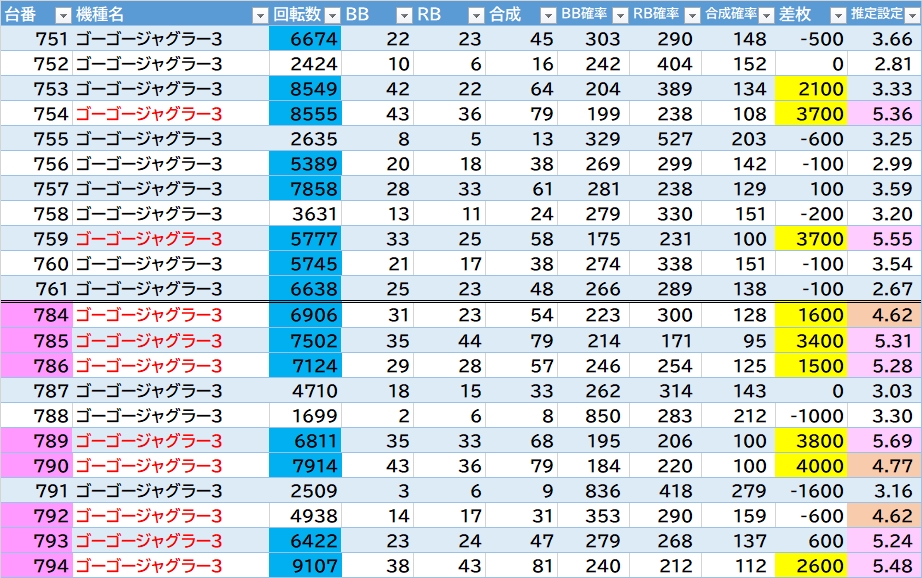Select spin count cell 6674

(x=305, y=39)
